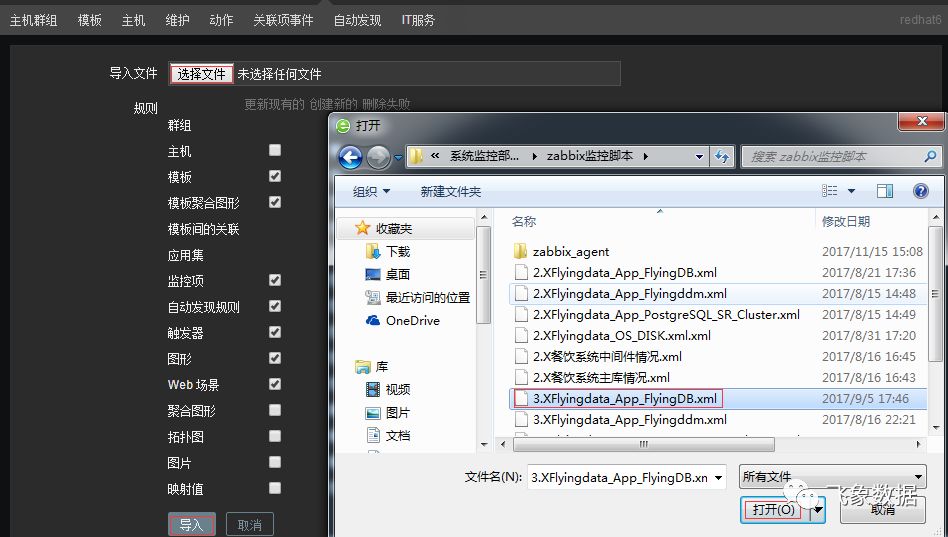
Task: Select file 2.X餐饮系统中间件情况.xml
Action: (597, 356)
